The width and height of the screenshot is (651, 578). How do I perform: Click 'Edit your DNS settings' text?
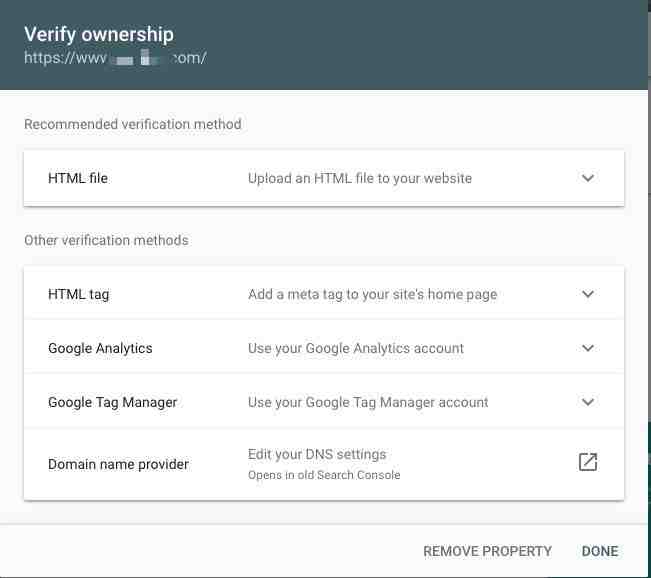click(x=317, y=454)
